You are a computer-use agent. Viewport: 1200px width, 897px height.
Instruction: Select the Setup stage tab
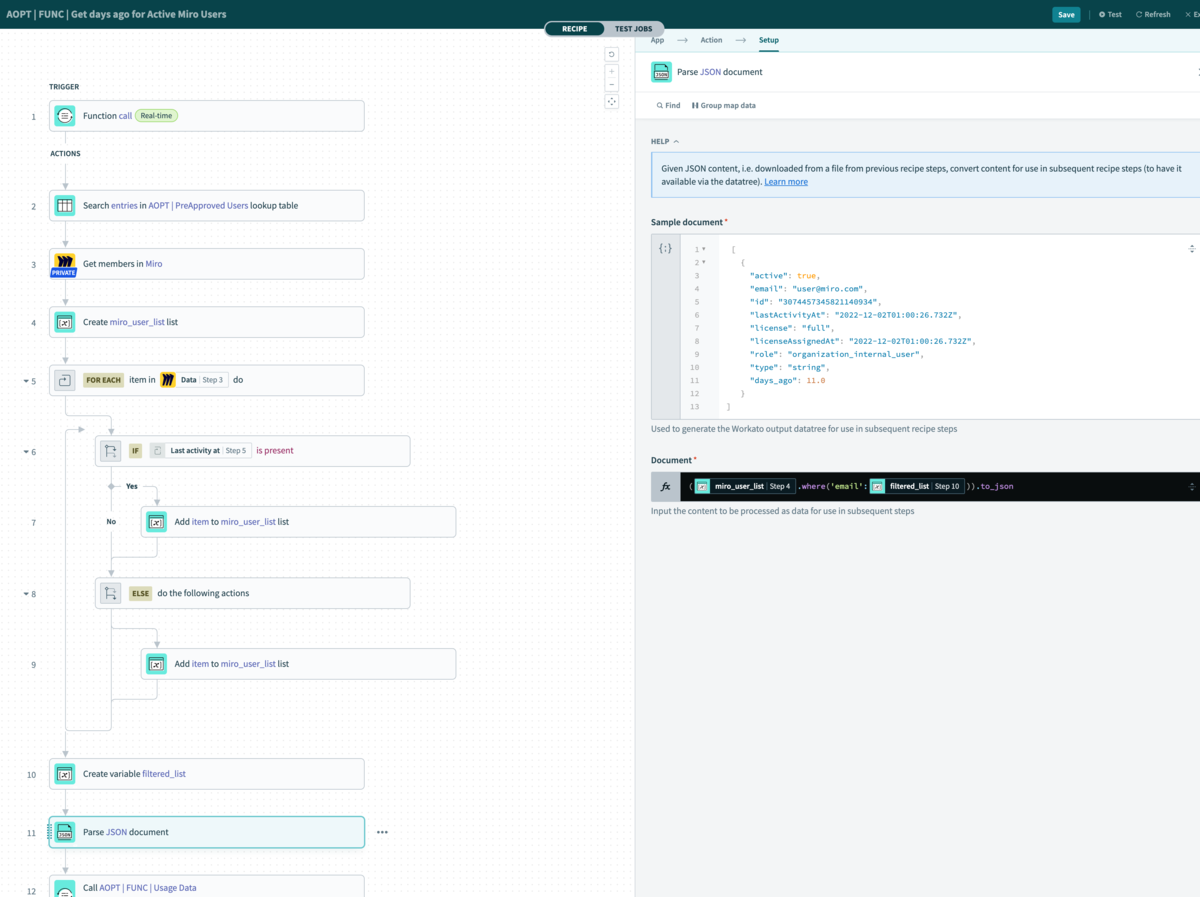point(768,40)
